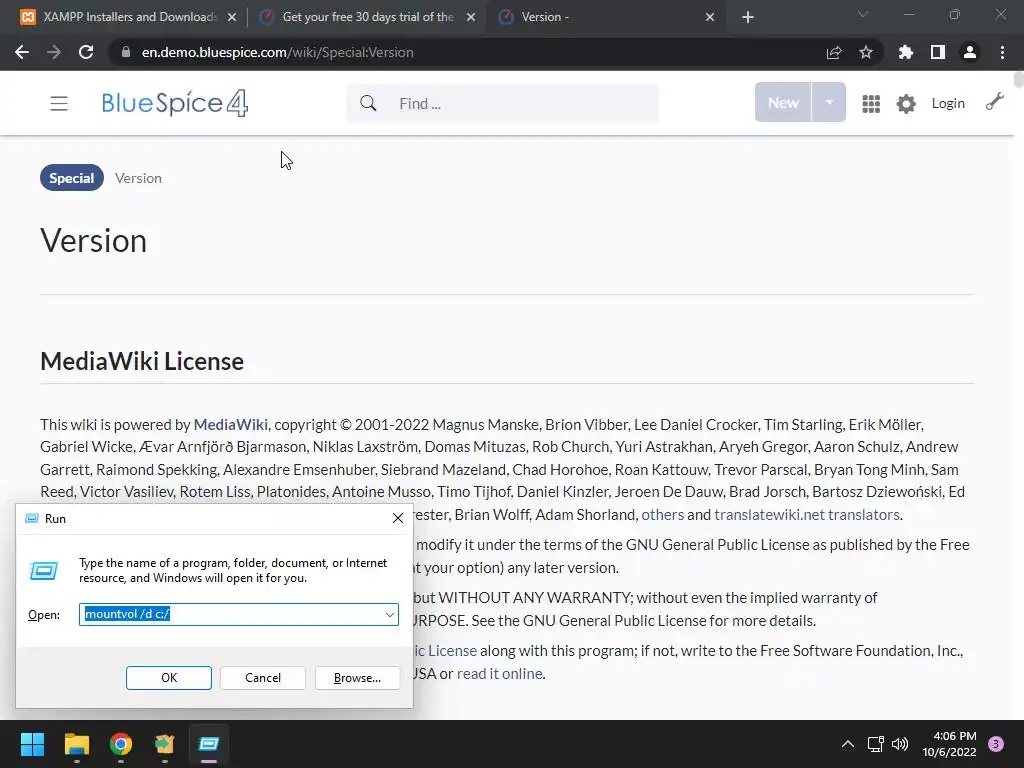Click the New page button
Screen dimensions: 1024x768
783,103
